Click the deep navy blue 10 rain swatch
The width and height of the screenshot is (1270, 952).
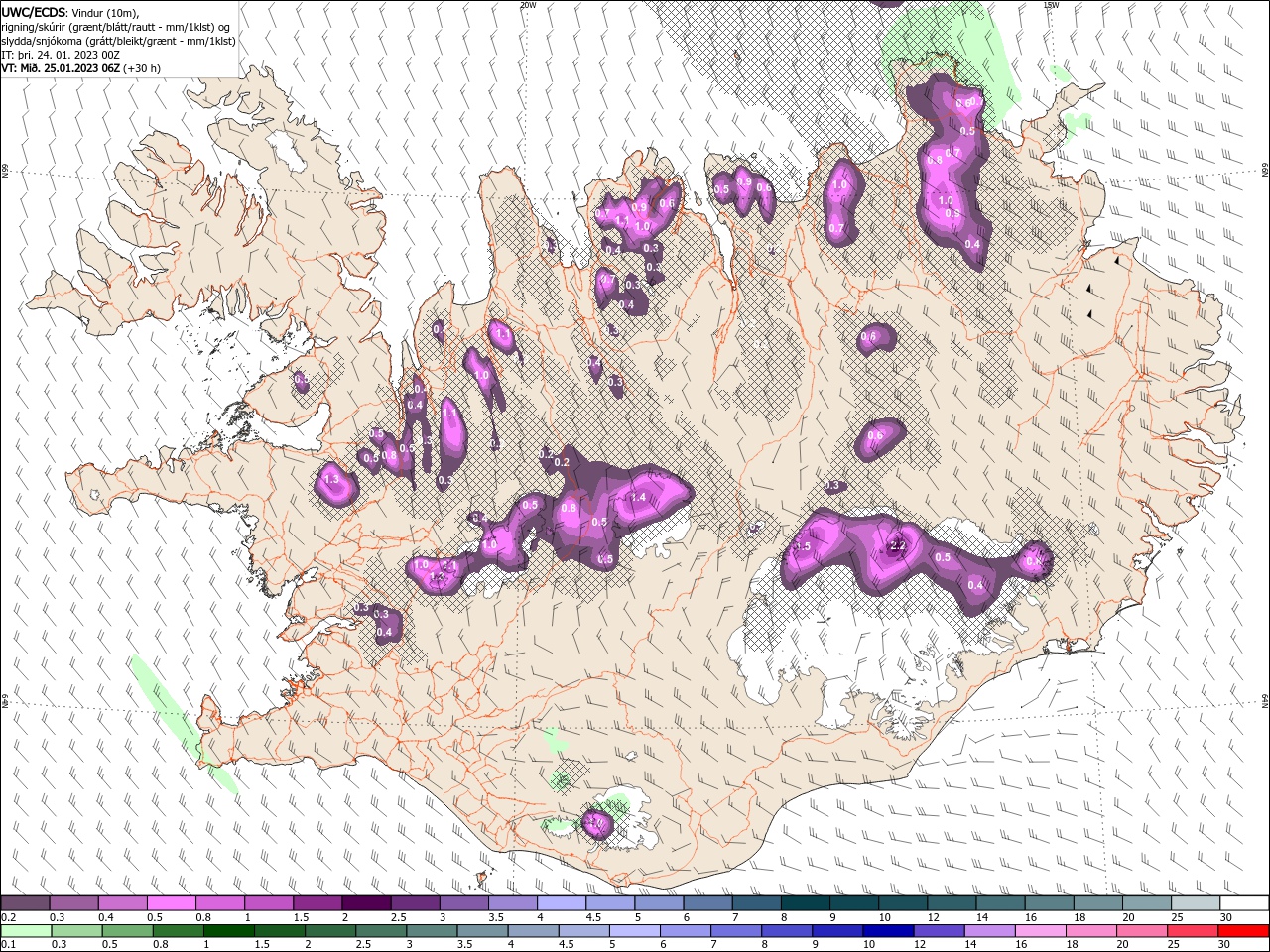(887, 931)
